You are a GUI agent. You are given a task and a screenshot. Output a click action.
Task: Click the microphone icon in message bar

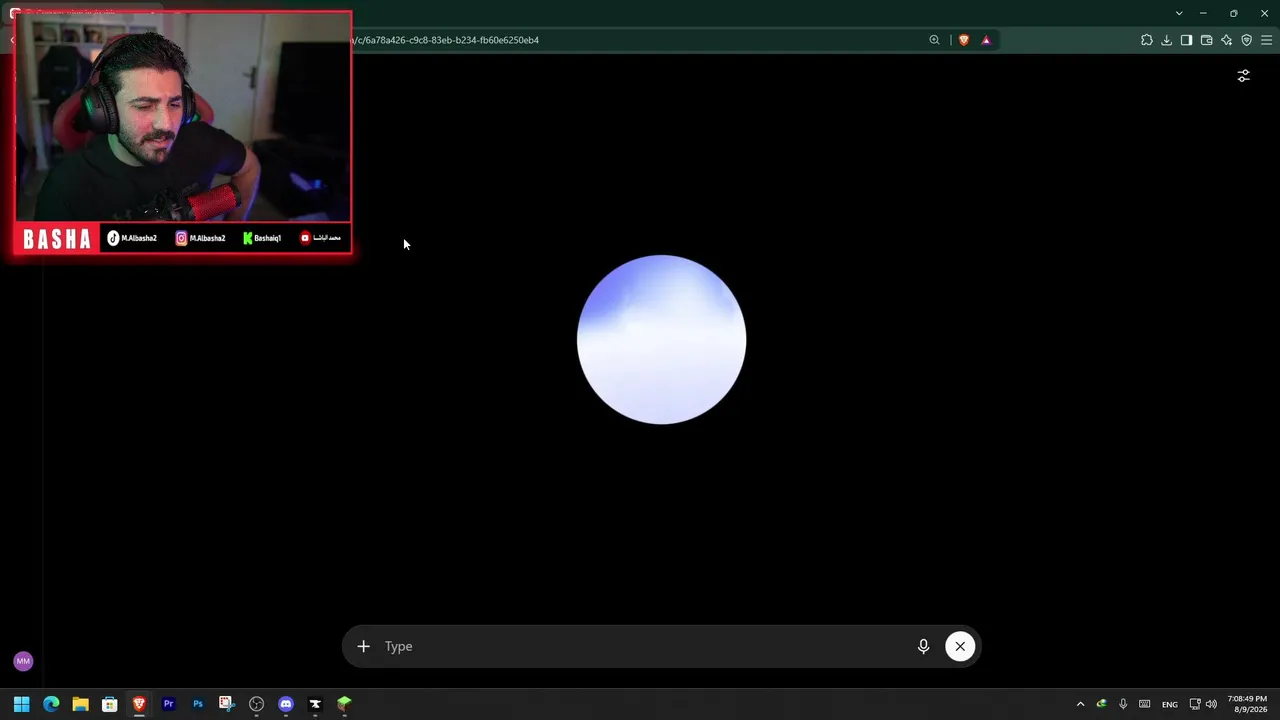click(923, 647)
